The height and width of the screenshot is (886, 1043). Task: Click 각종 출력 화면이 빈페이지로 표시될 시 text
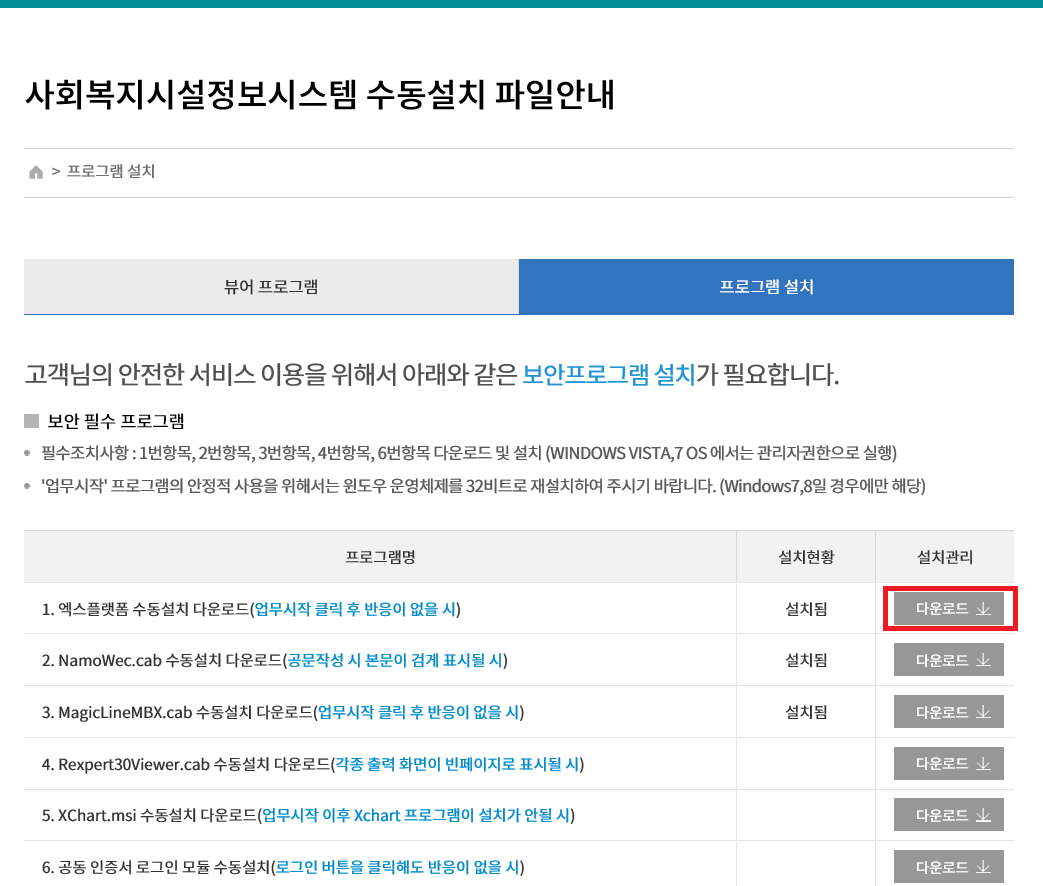click(x=457, y=764)
